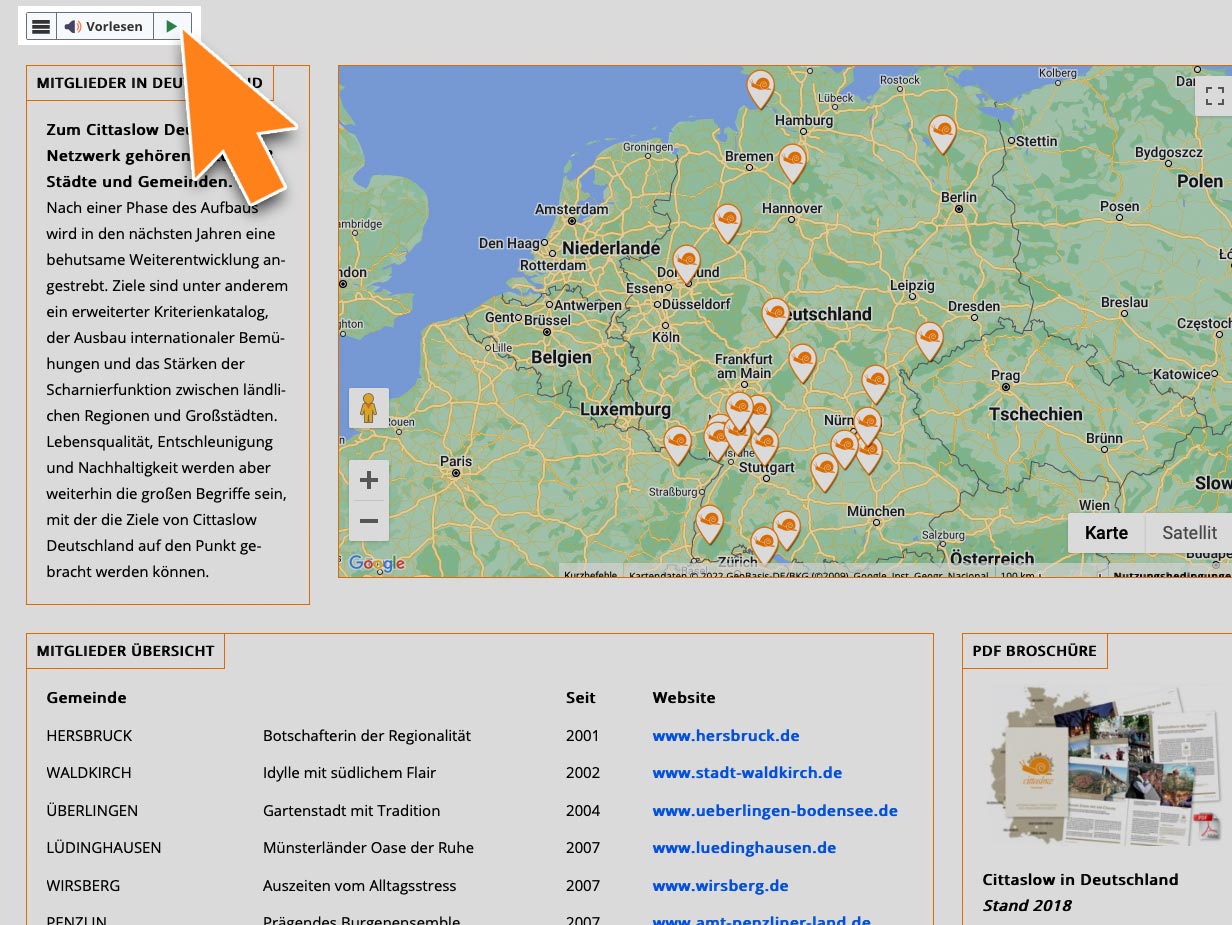Open the www.hersbruck.de link
The height and width of the screenshot is (925, 1232).
point(725,735)
